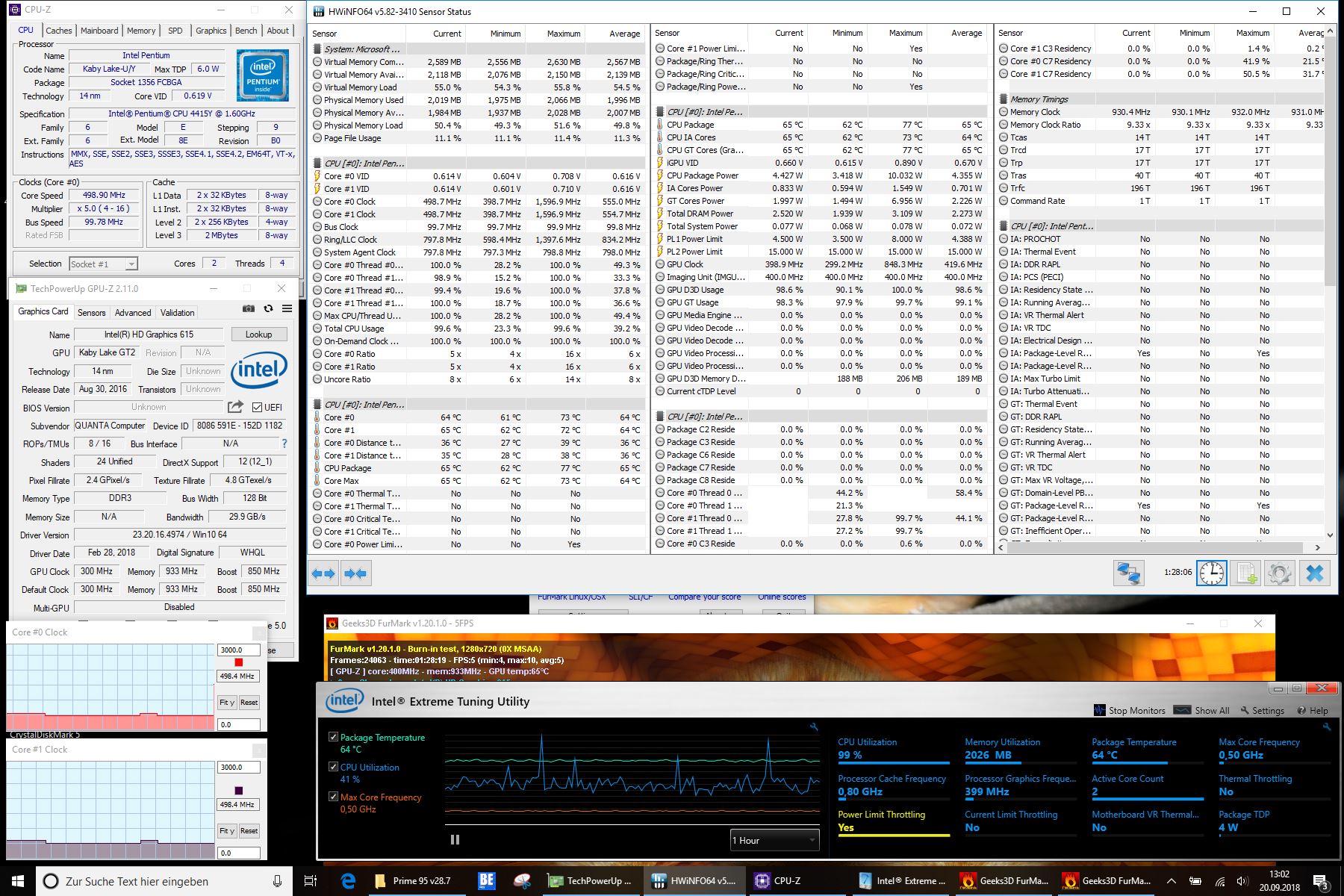Reset HWiNFO min/max with clock icon
Viewport: 1344px width, 896px height.
pyautogui.click(x=1211, y=573)
